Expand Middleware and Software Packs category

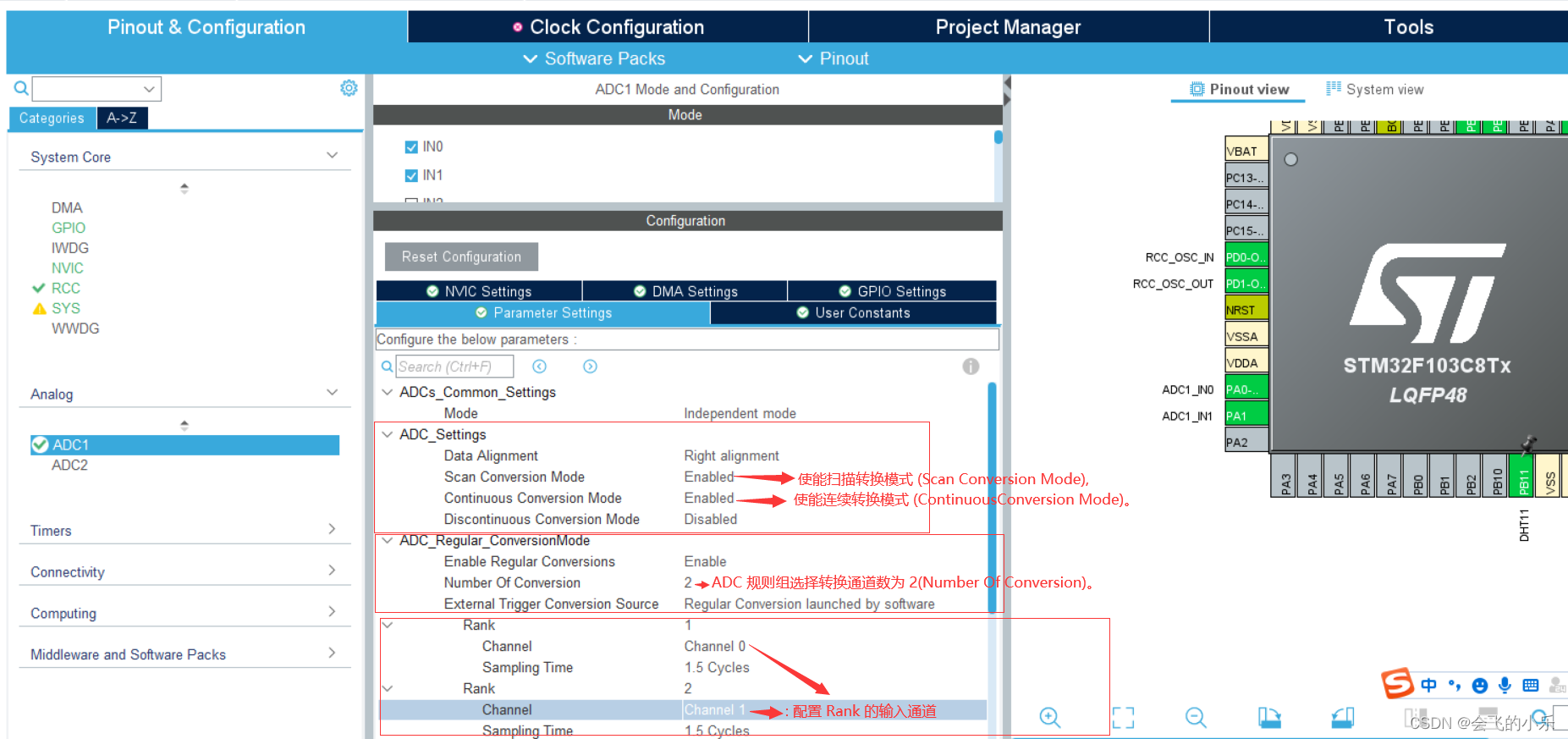(x=332, y=653)
